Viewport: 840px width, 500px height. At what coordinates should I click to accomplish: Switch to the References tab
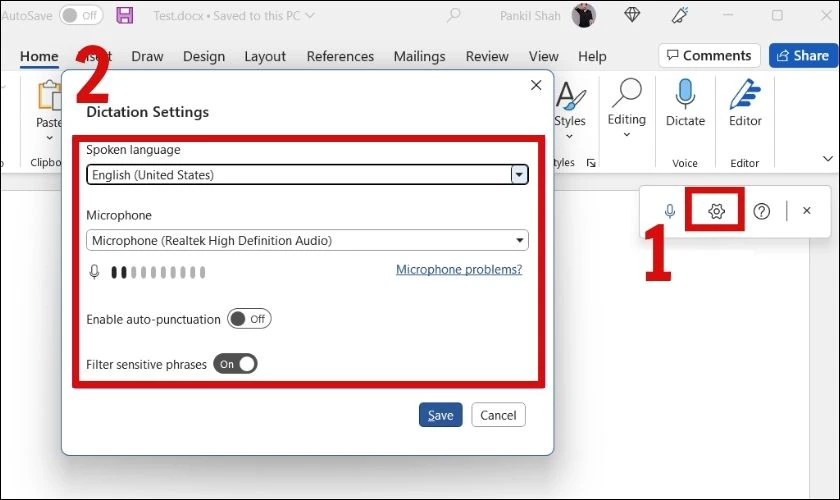340,56
